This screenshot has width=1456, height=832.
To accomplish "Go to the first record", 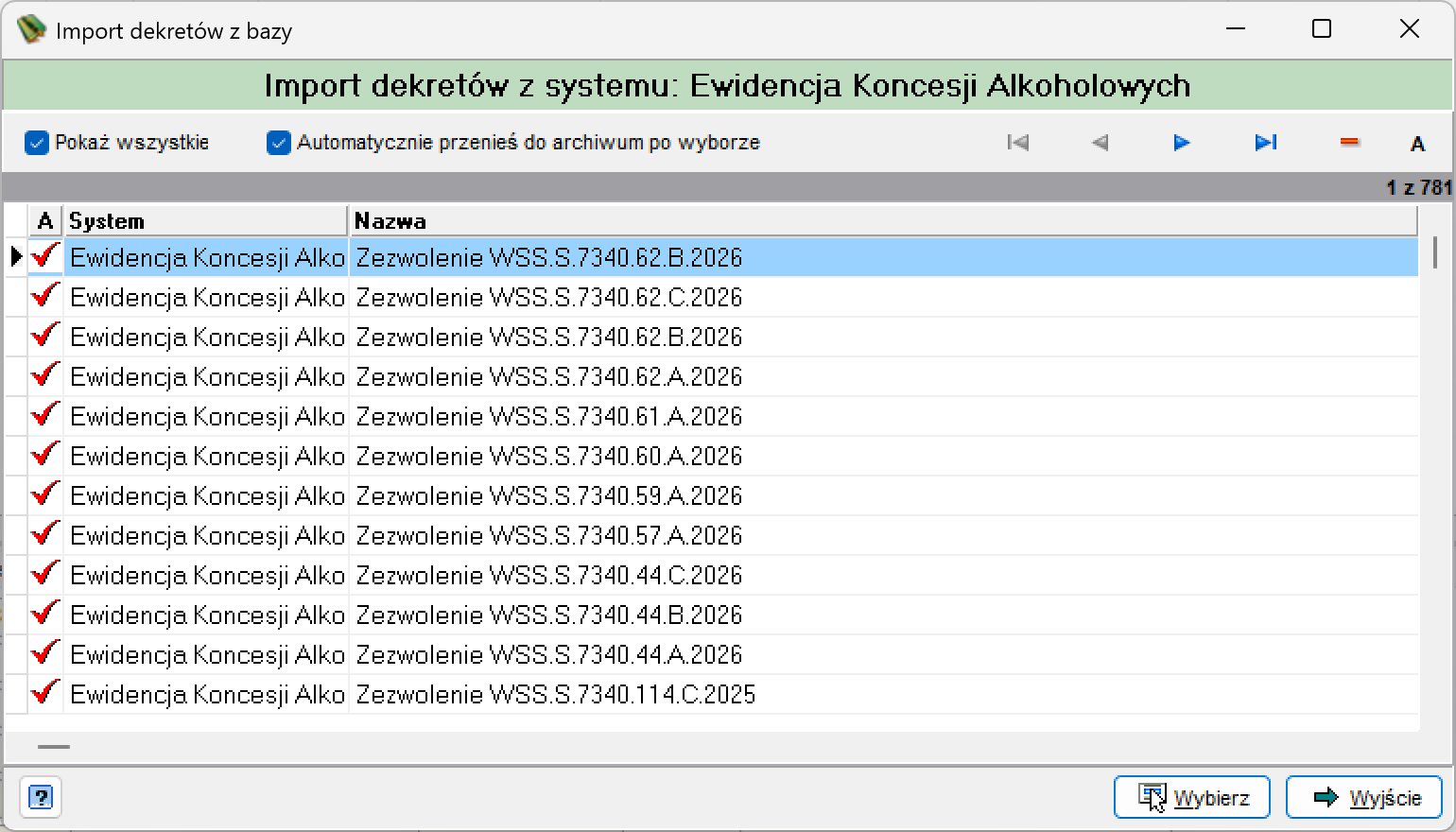I will pos(1017,143).
